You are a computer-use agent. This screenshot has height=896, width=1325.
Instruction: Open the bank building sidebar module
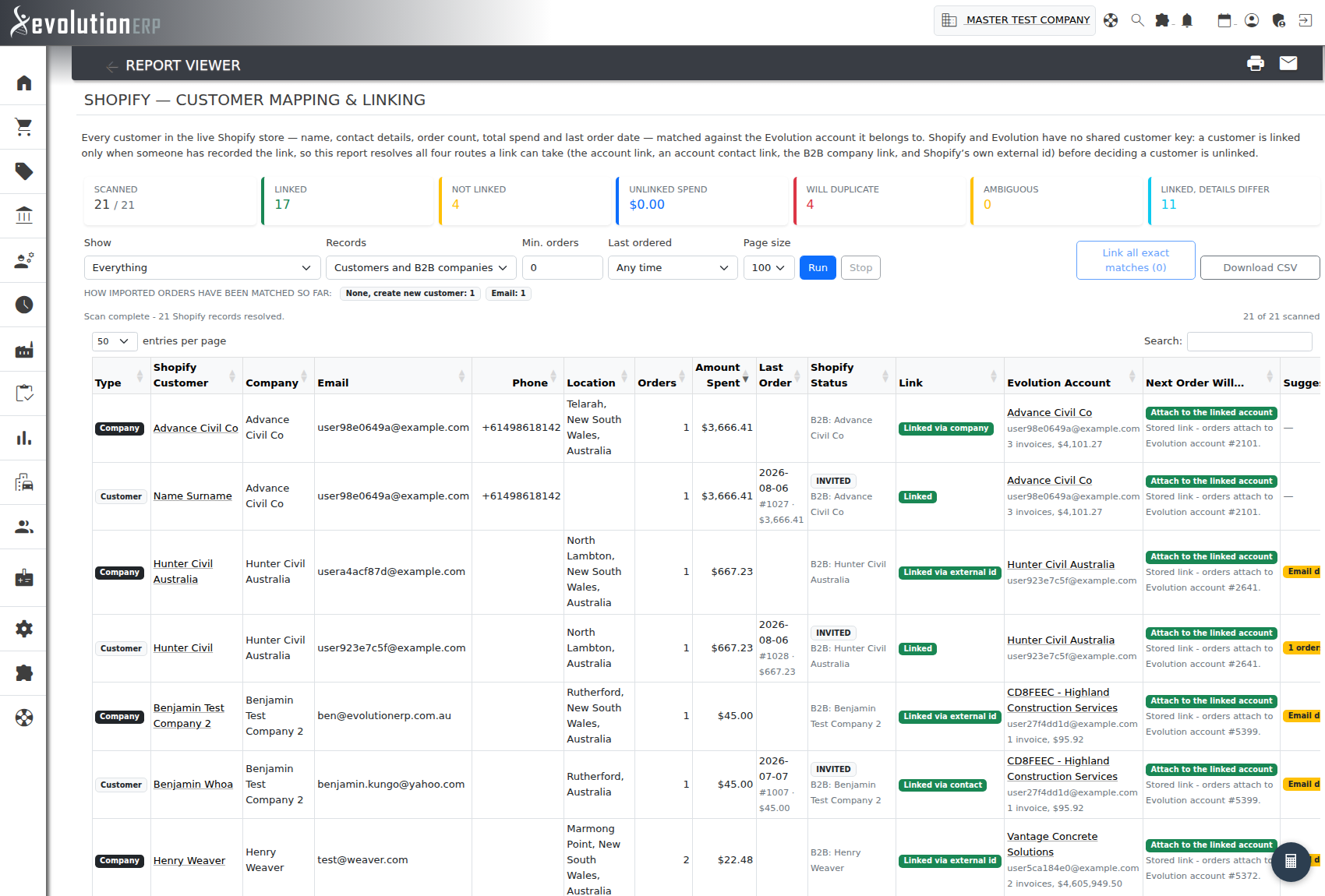(x=24, y=215)
